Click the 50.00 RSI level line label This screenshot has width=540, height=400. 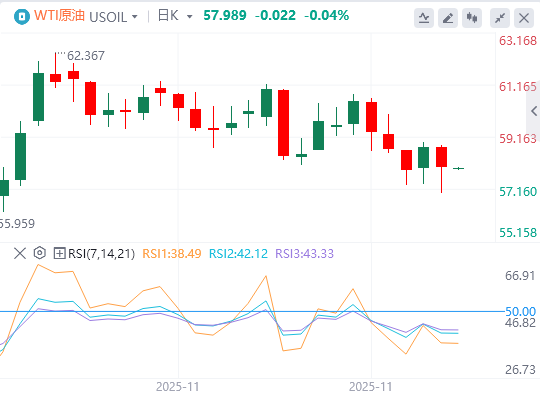click(520, 311)
